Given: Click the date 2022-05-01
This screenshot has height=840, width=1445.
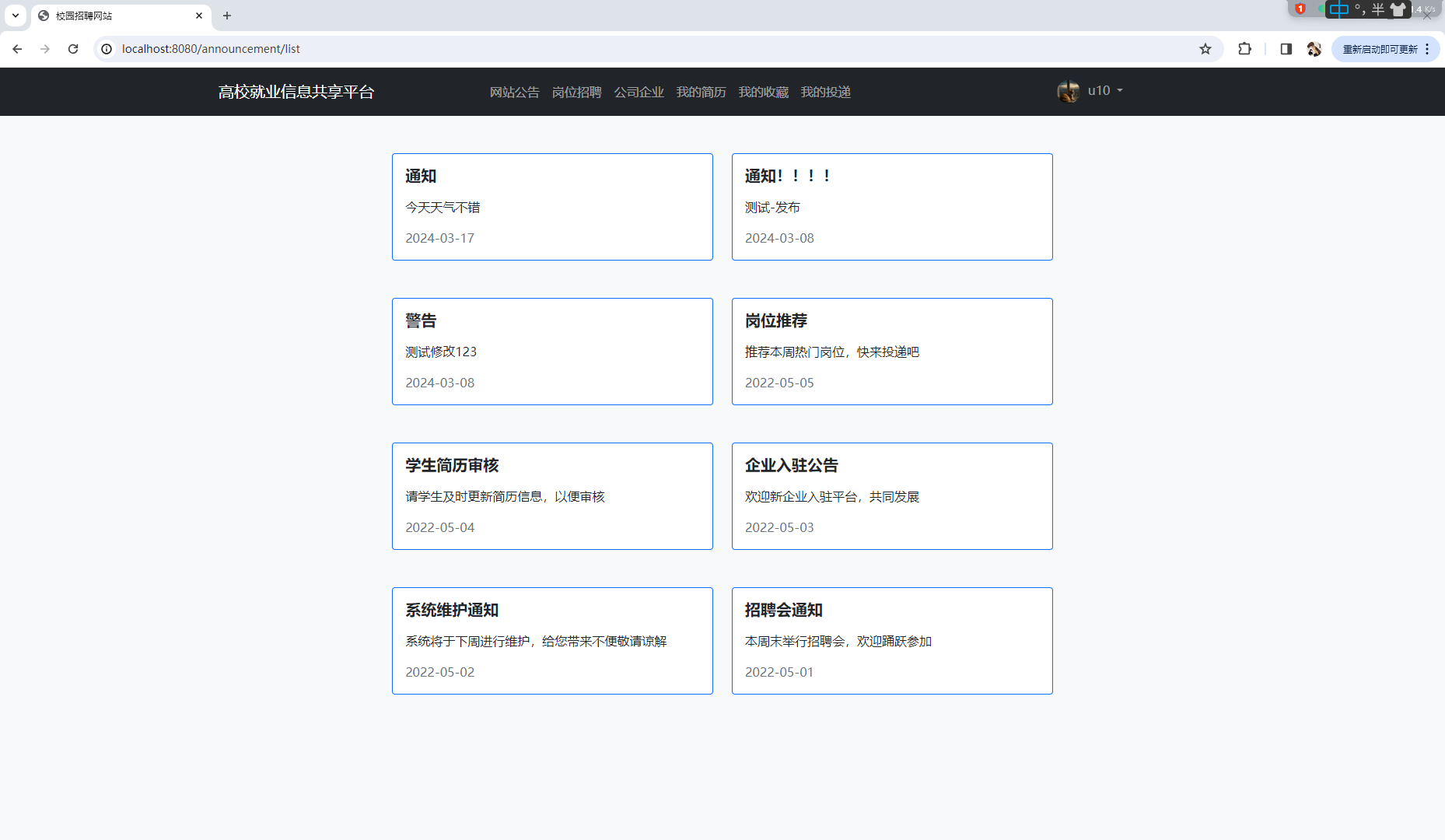Looking at the screenshot, I should [779, 672].
